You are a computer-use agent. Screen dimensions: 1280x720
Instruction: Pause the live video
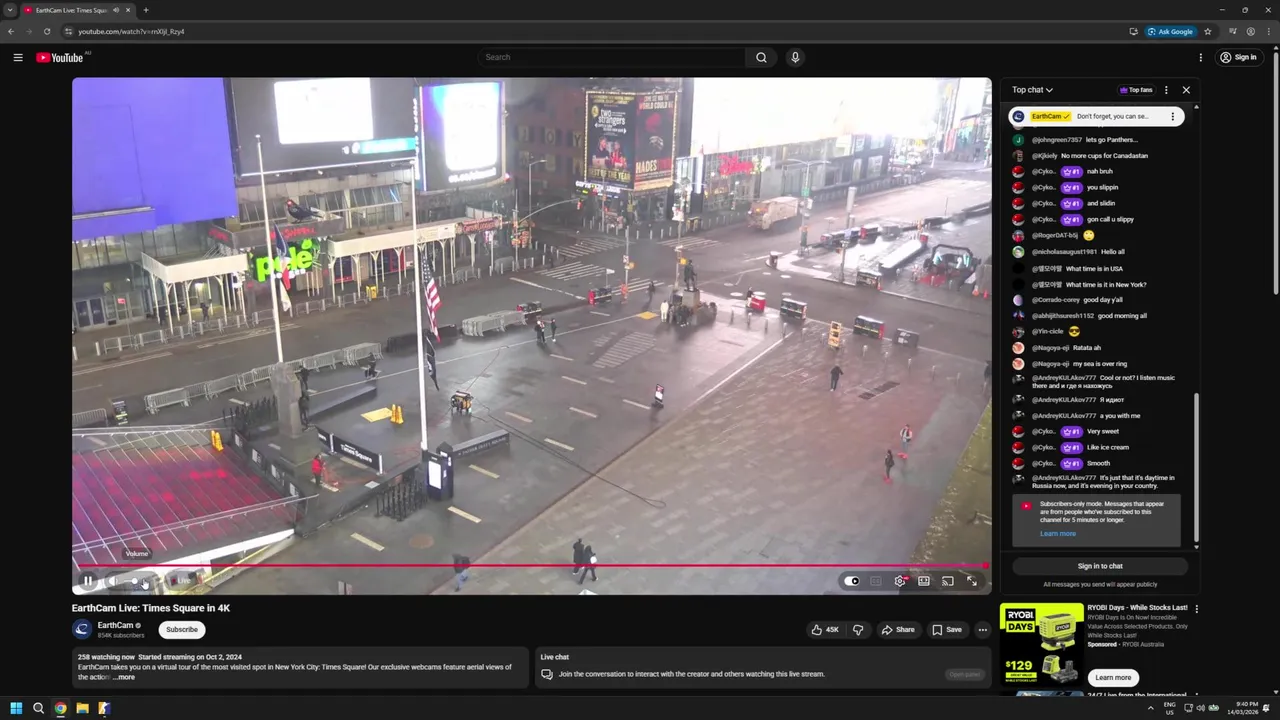[x=88, y=580]
